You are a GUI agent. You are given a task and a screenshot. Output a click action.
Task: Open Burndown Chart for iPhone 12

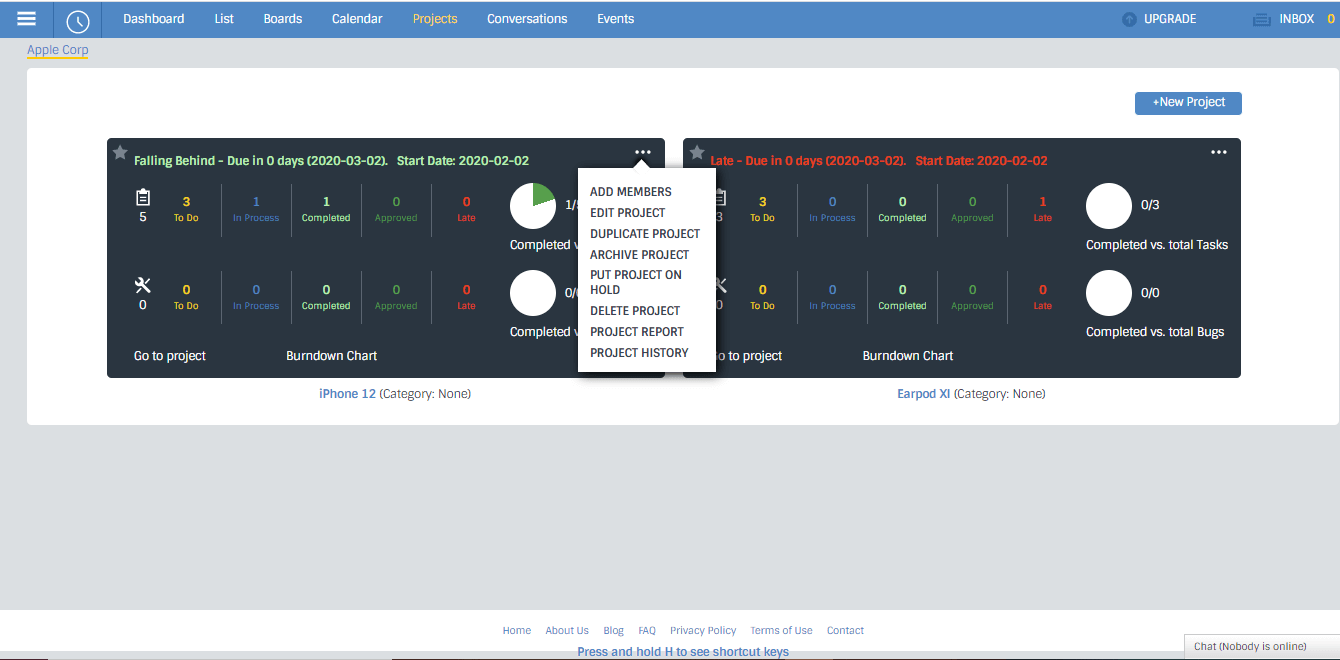coord(332,356)
